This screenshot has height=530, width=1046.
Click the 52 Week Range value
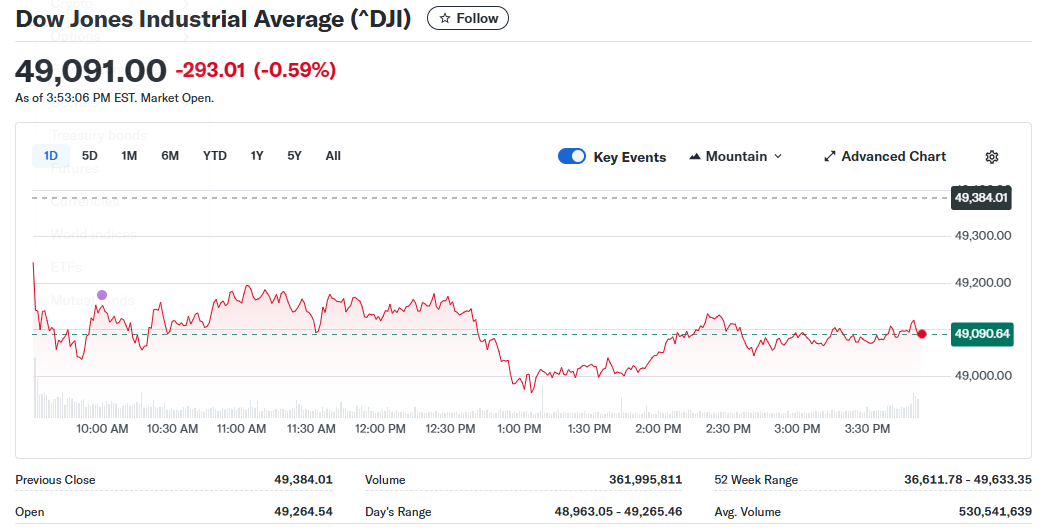click(x=968, y=480)
